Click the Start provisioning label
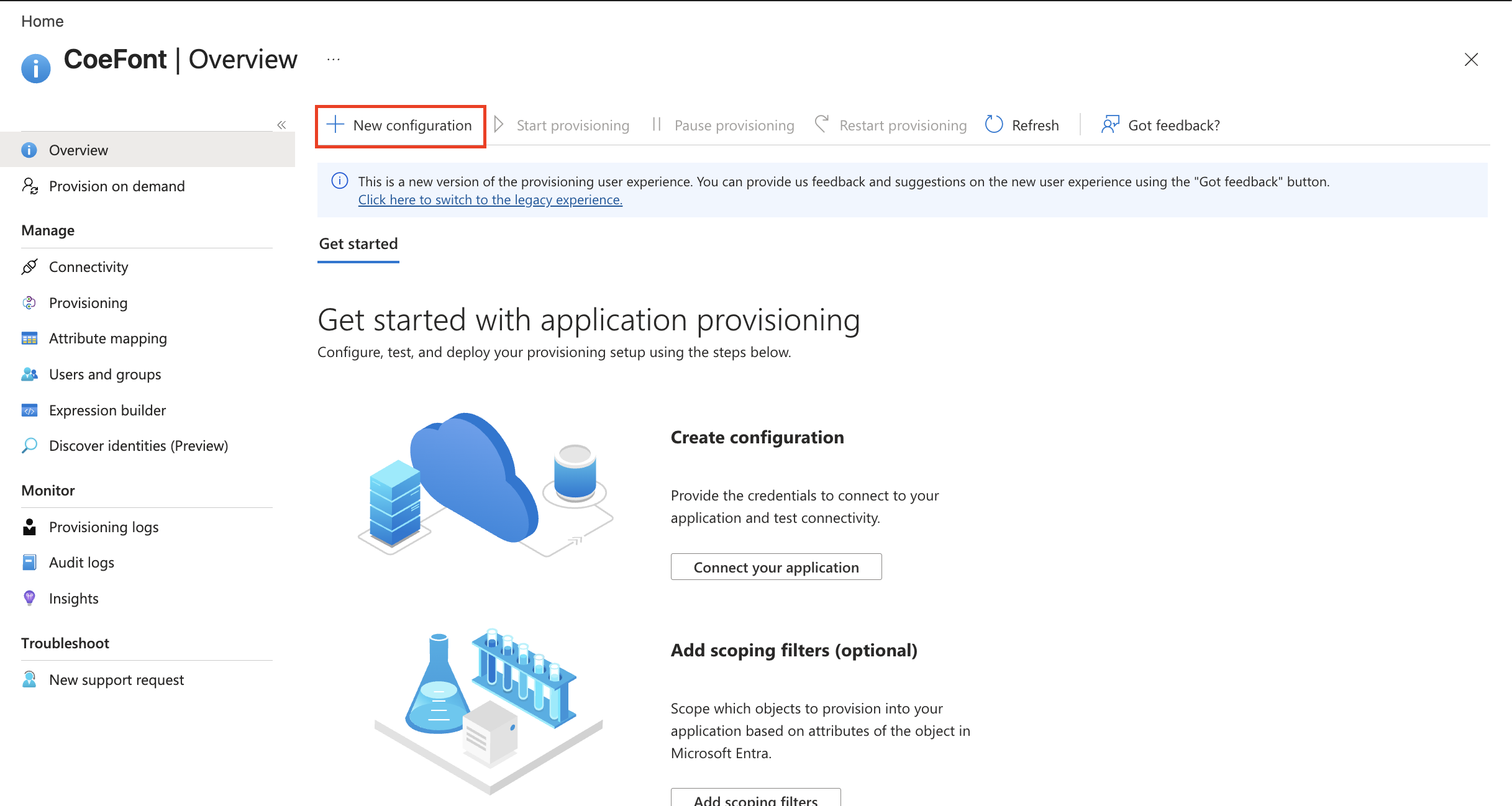Screen dimensions: 1512x806 (x=573, y=125)
